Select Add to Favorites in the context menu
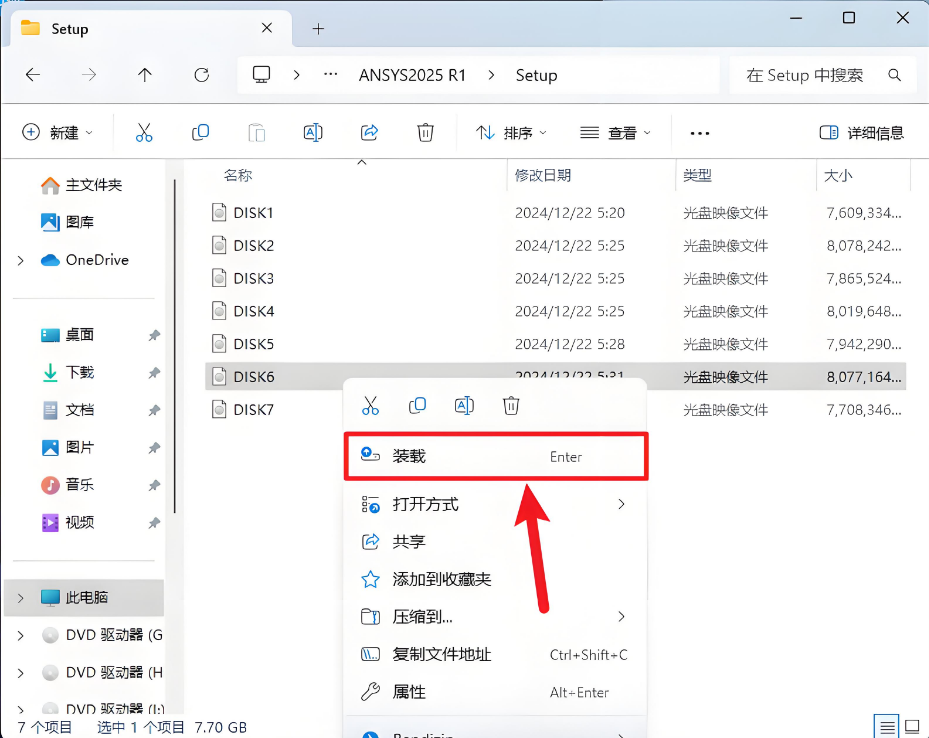The width and height of the screenshot is (929, 738). tap(496, 579)
